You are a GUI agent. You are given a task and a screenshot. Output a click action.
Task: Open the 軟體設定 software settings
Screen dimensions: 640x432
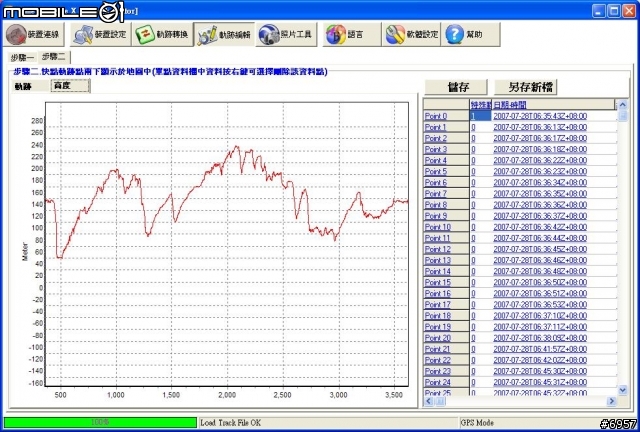pos(411,34)
